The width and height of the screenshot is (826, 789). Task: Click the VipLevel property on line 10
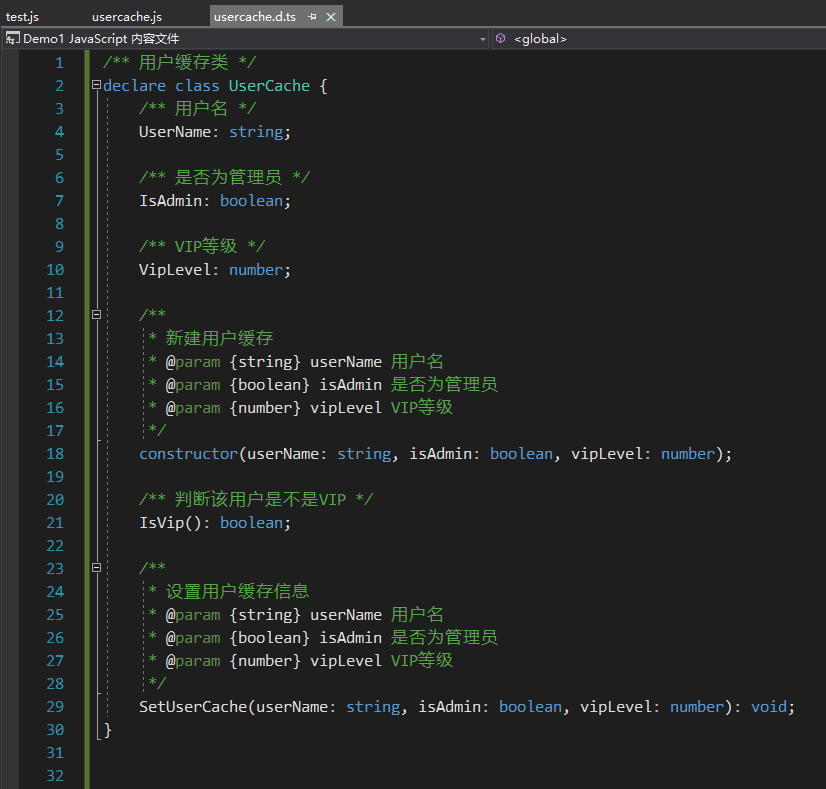(174, 270)
